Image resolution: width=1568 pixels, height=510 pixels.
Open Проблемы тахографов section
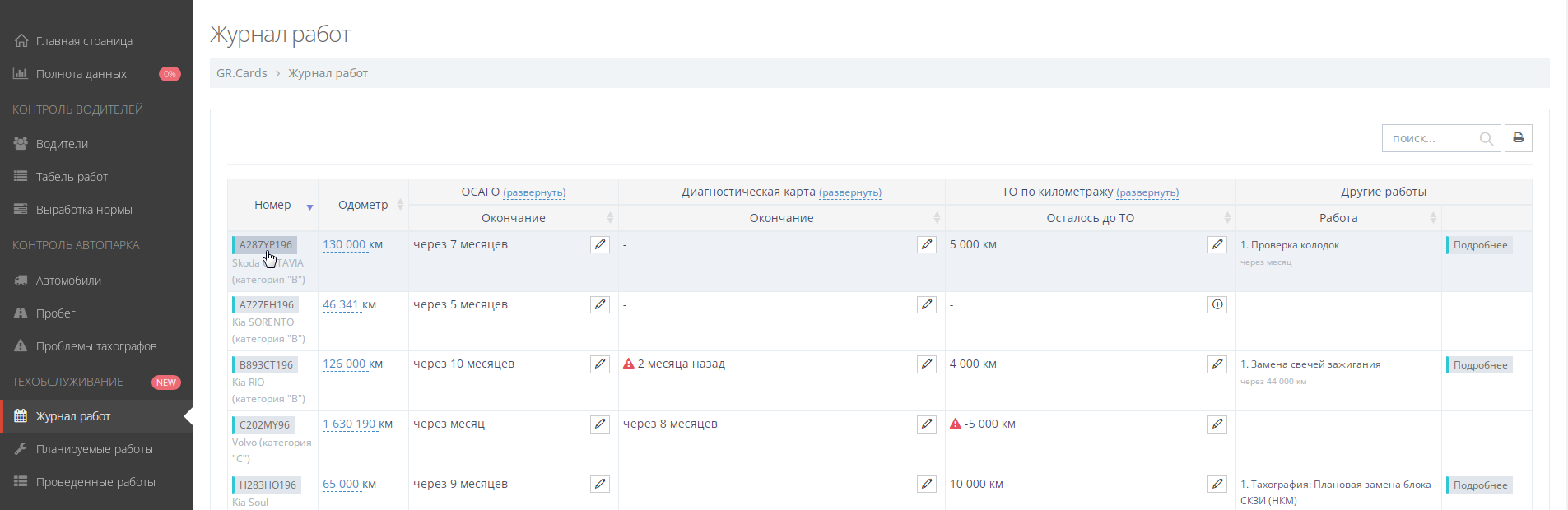pos(96,346)
